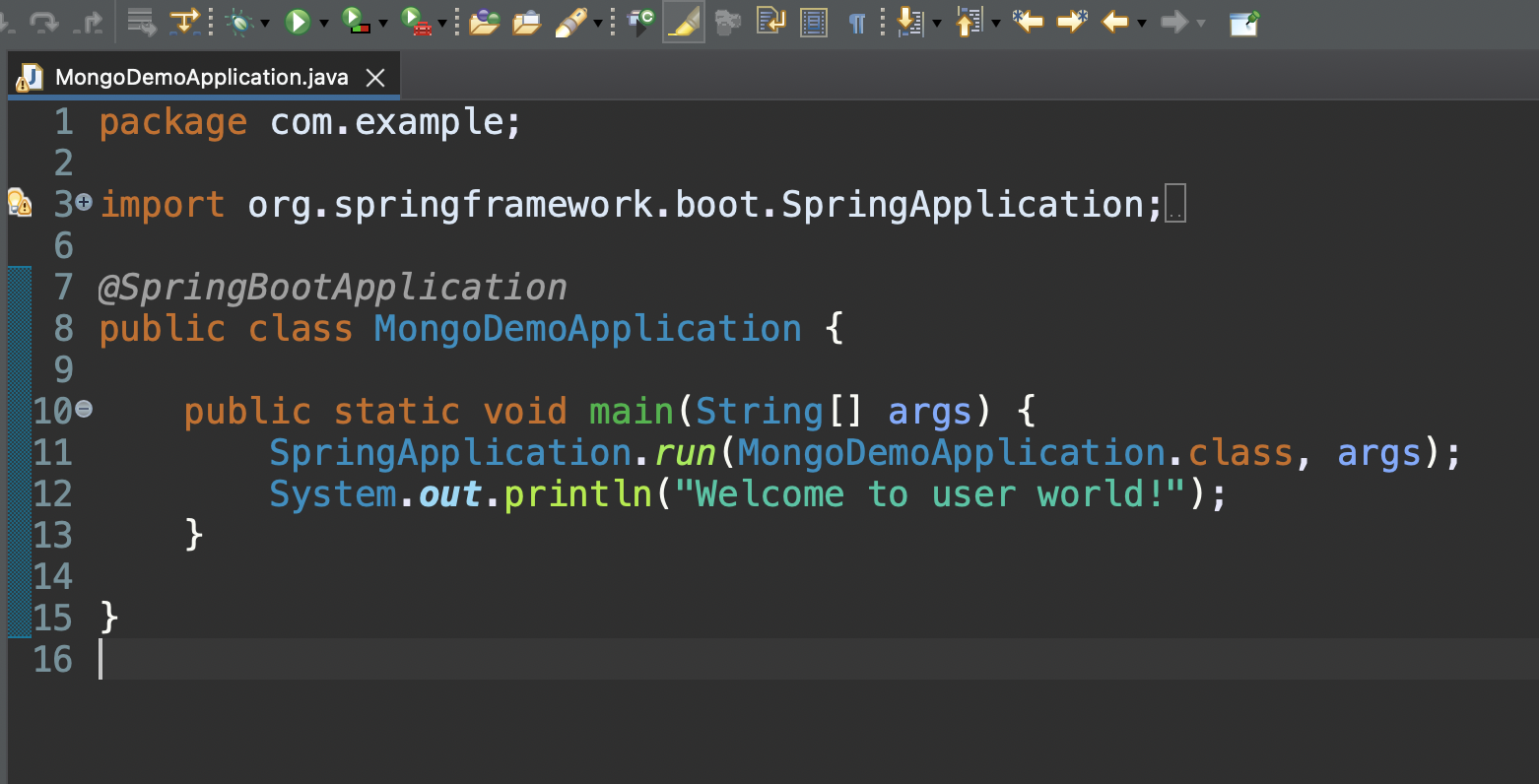This screenshot has width=1539, height=784.
Task: Navigate Back with yellow left arrow
Action: pyautogui.click(x=1115, y=22)
